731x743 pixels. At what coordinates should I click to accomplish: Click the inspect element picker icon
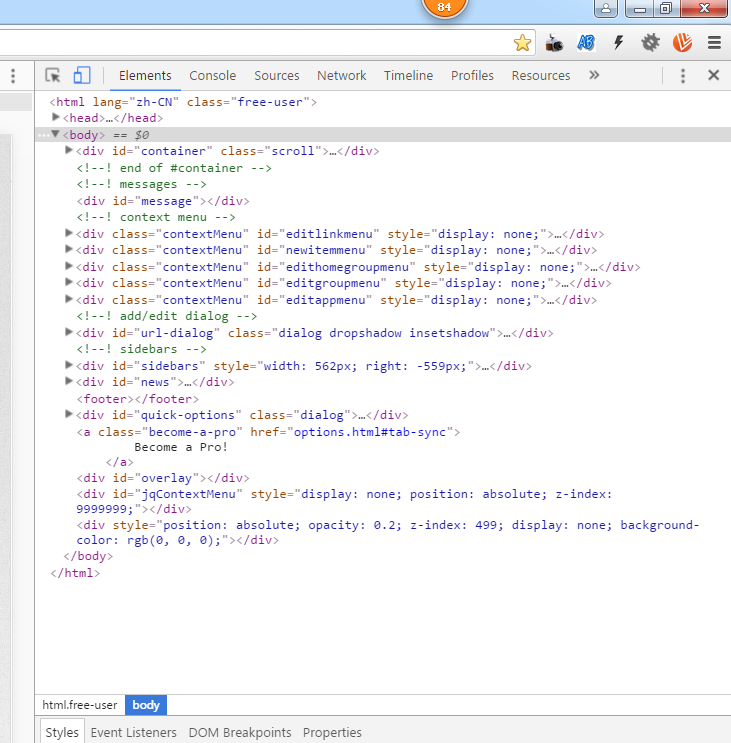coord(54,75)
